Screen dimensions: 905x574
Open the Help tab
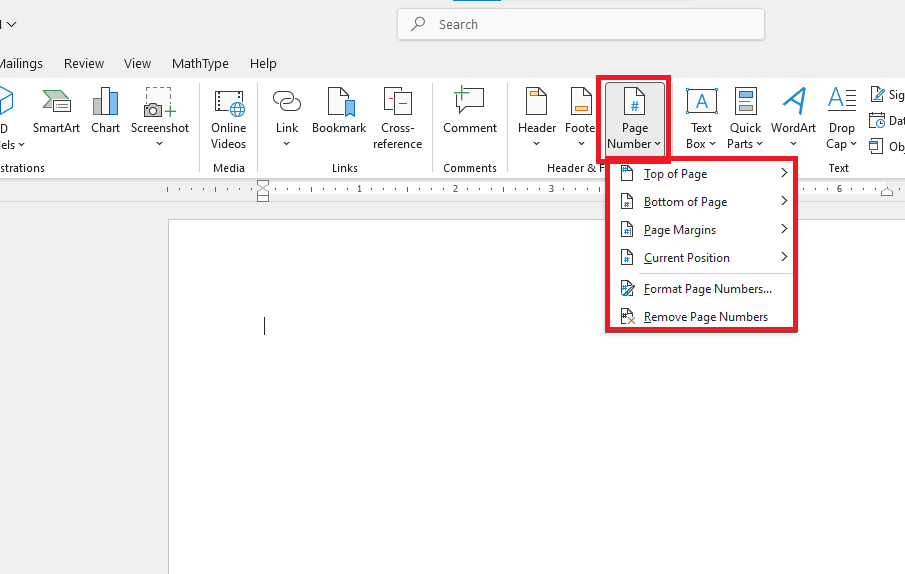pyautogui.click(x=263, y=63)
